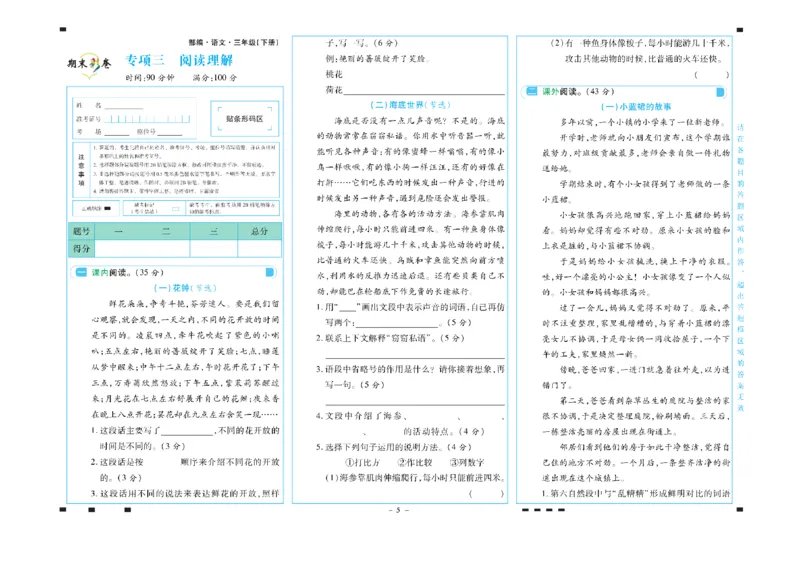The height and width of the screenshot is (566, 800).
Task: Click question 4. 文段中介绍了海参
Action: pyautogui.click(x=410, y=424)
